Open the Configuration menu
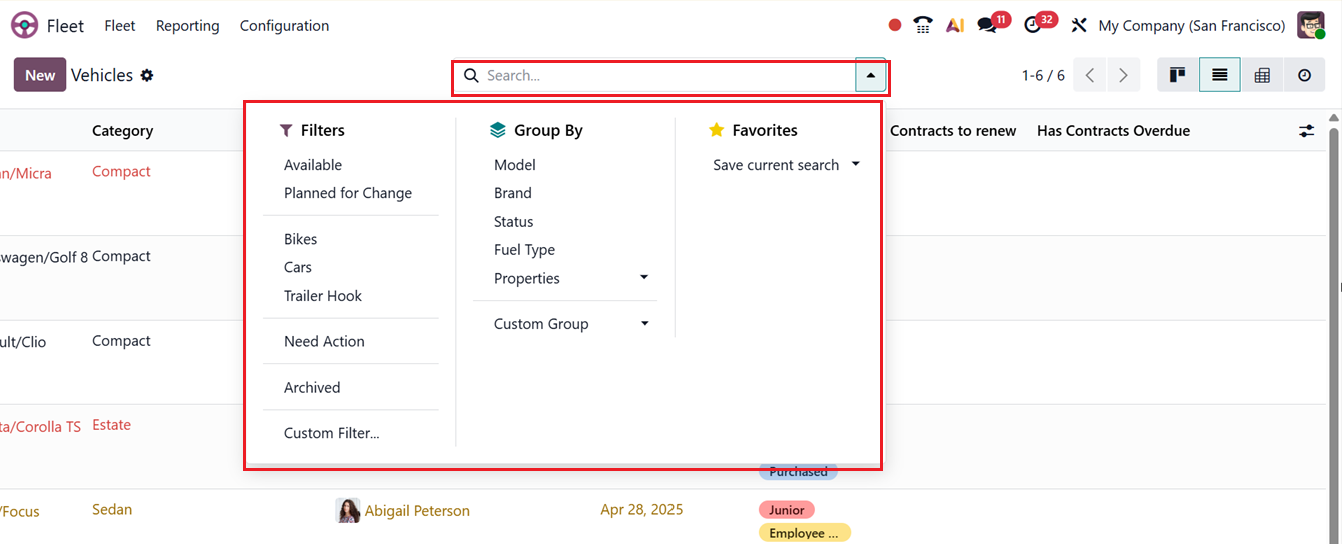This screenshot has width=1342, height=544. 284,25
